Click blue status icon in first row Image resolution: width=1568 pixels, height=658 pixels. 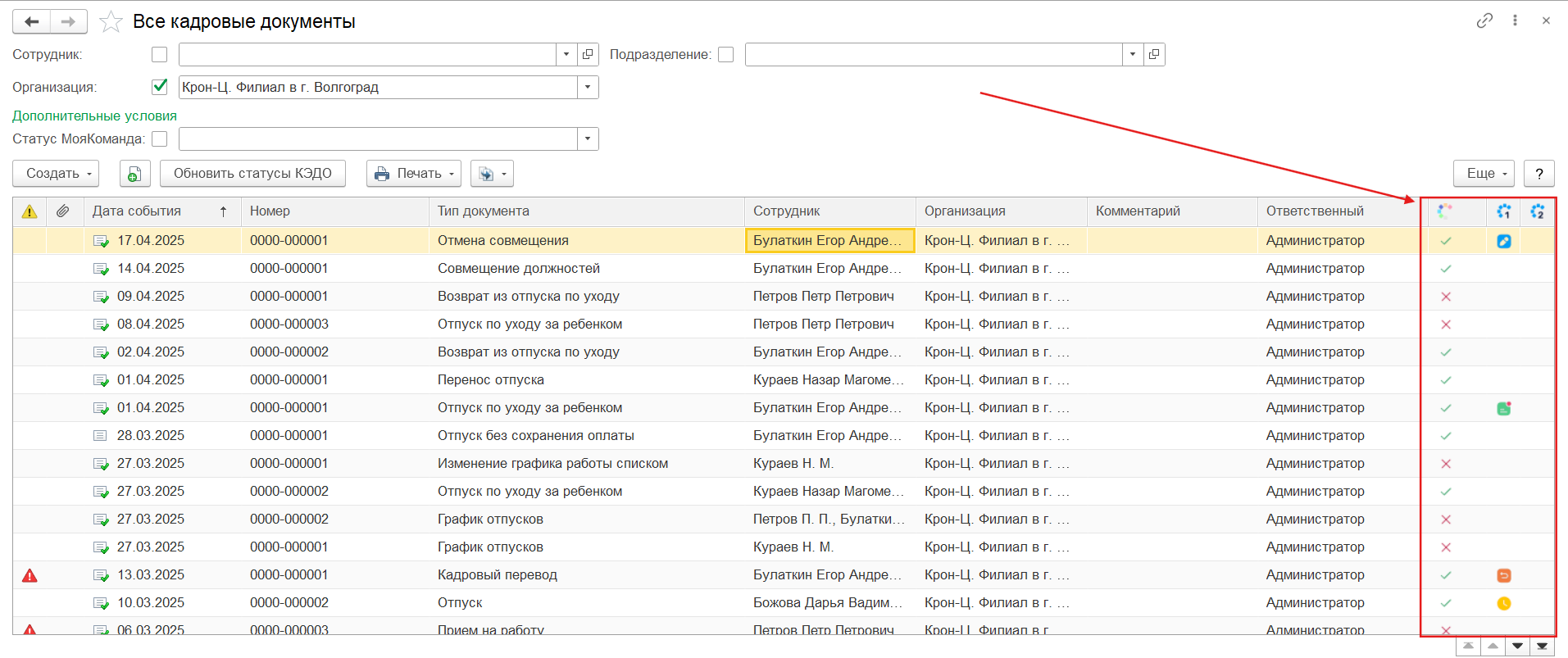[x=1504, y=241]
